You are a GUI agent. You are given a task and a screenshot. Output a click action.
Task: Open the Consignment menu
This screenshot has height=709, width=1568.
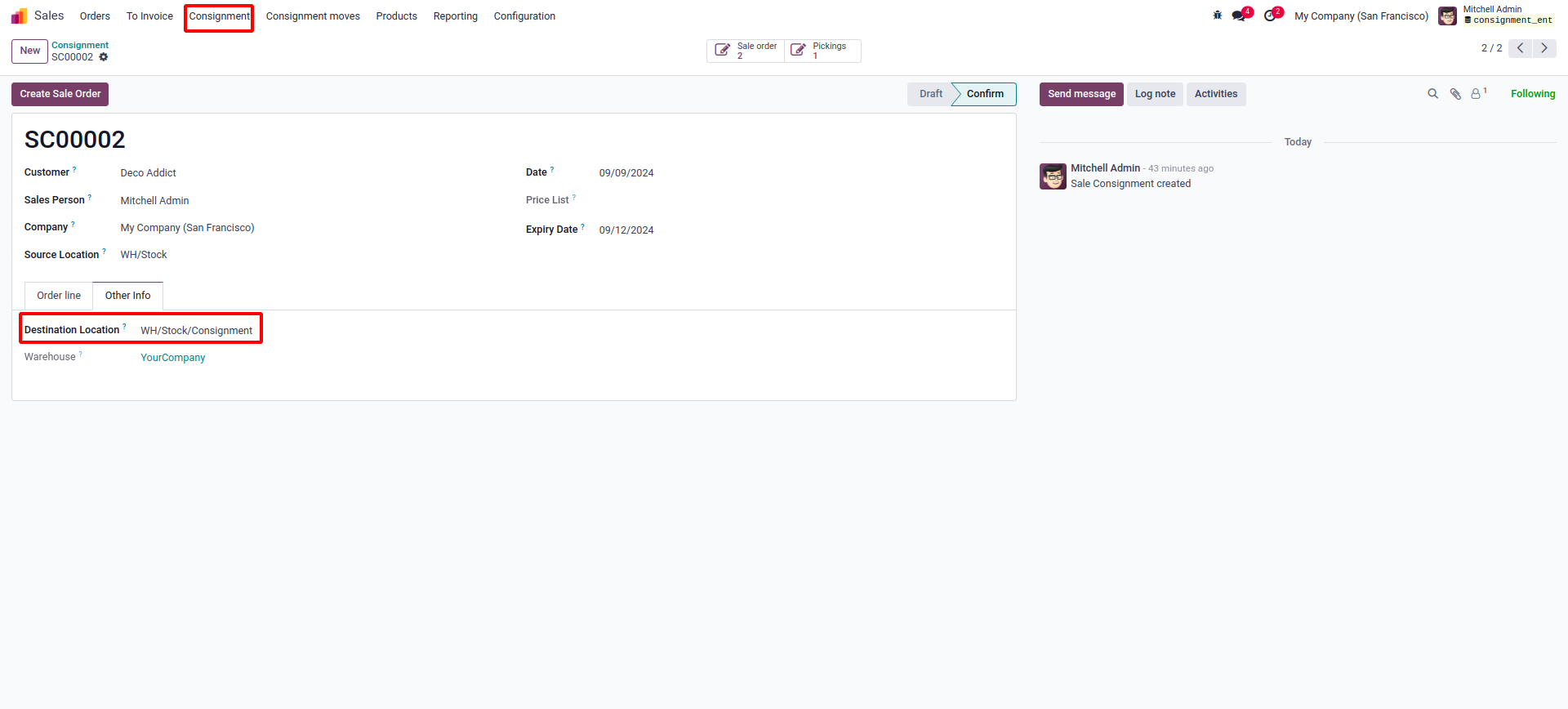219,16
